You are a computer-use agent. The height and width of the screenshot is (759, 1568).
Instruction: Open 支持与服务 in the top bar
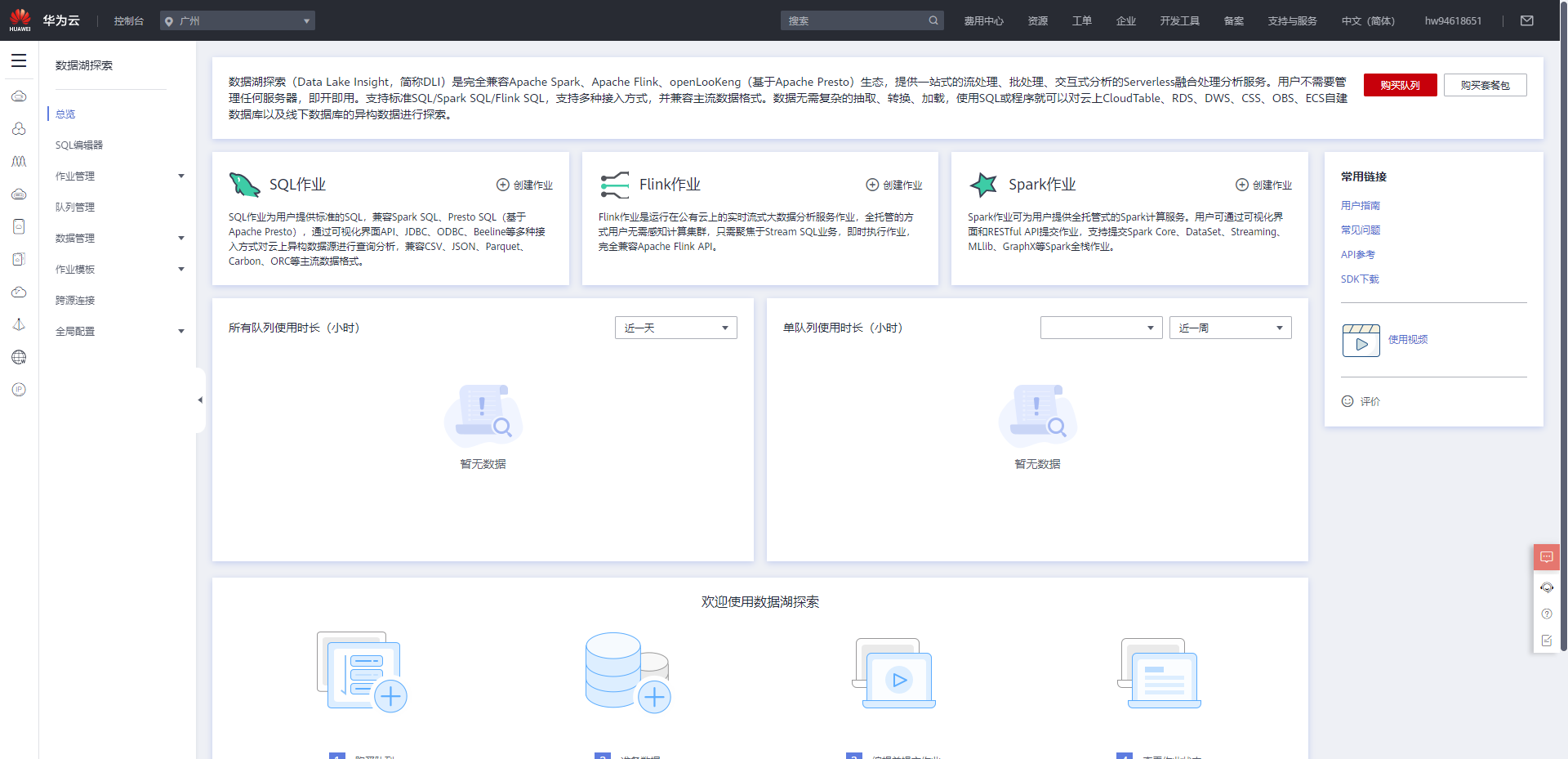(x=1293, y=20)
